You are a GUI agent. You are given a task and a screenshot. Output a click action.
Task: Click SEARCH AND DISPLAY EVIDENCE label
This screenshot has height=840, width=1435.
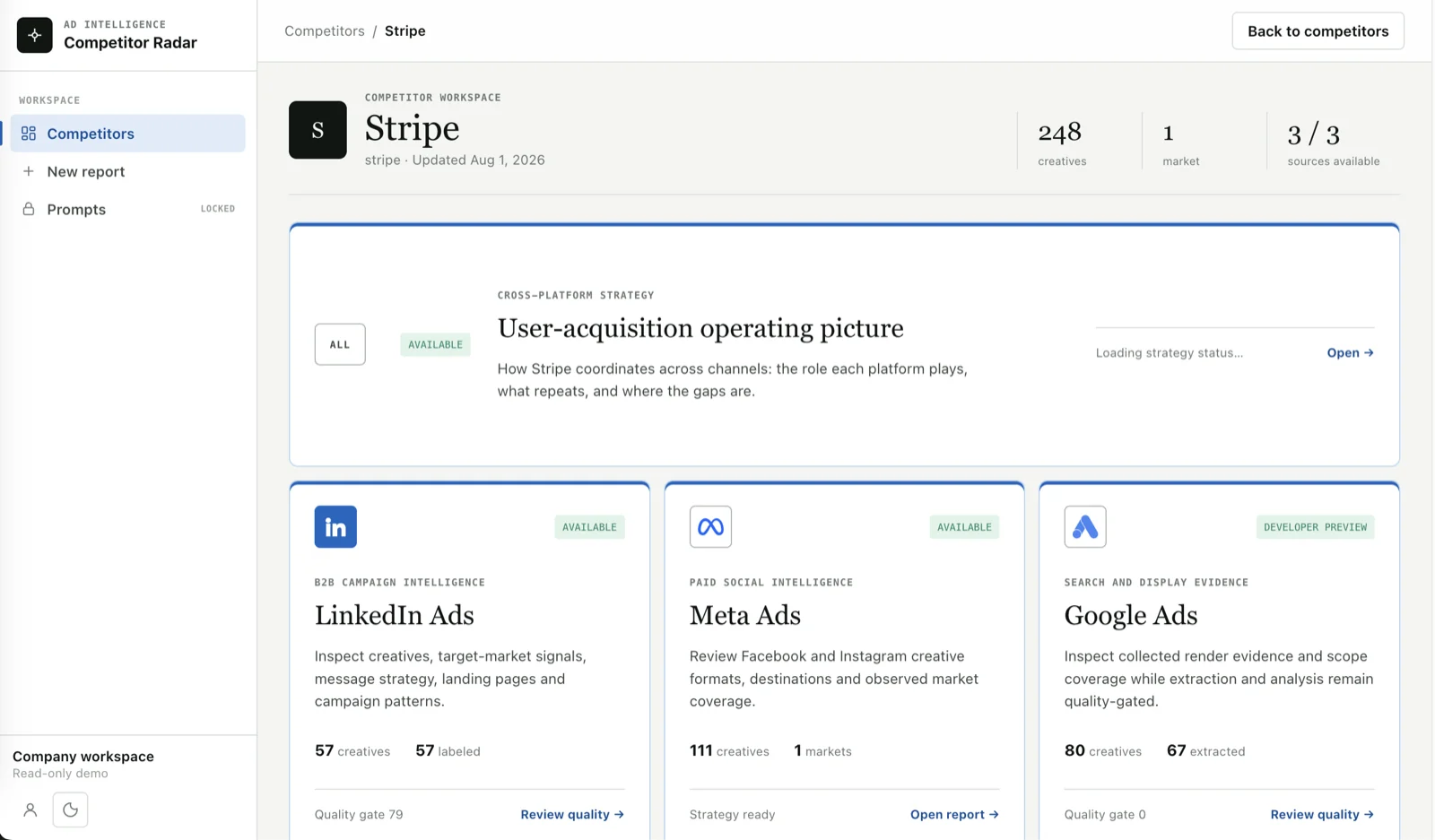1156,583
